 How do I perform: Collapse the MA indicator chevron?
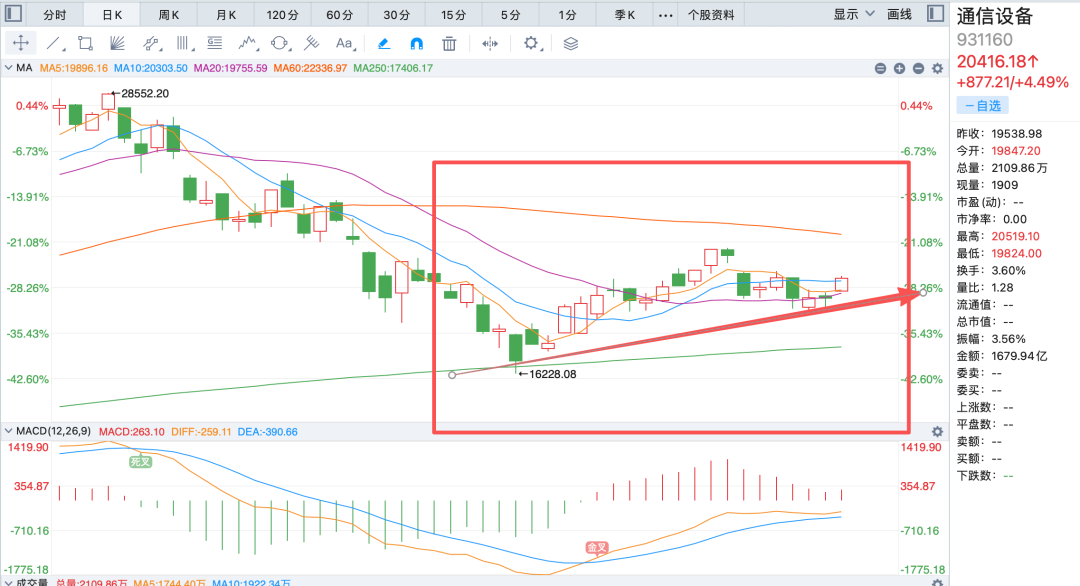pyautogui.click(x=8, y=68)
